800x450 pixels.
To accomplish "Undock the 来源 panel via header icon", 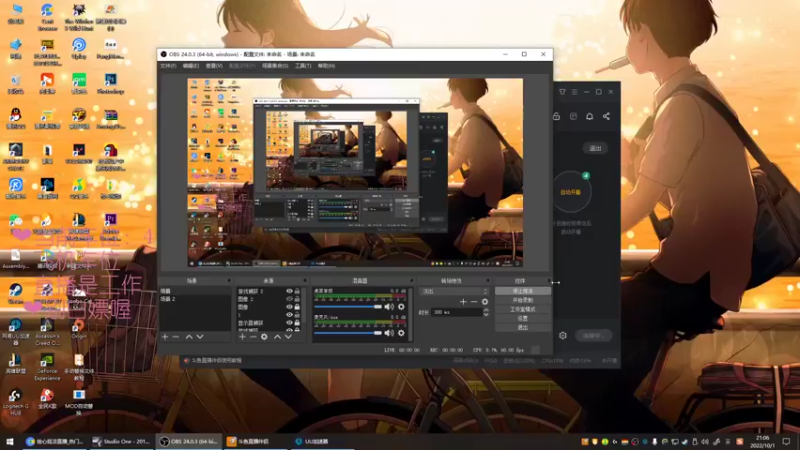I will [x=305, y=281].
